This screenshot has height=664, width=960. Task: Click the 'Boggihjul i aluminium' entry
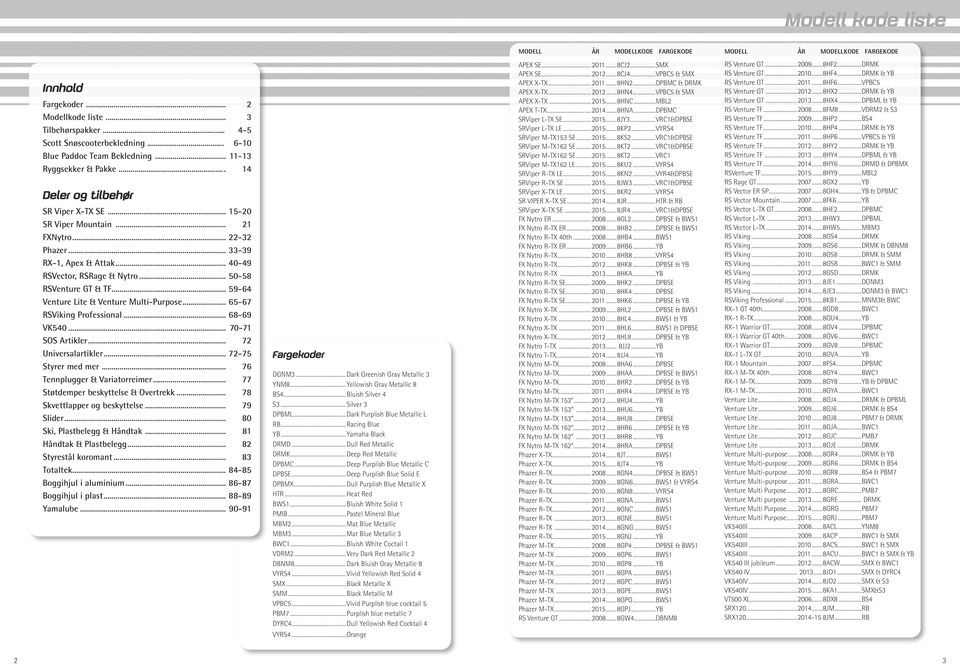click(147, 483)
